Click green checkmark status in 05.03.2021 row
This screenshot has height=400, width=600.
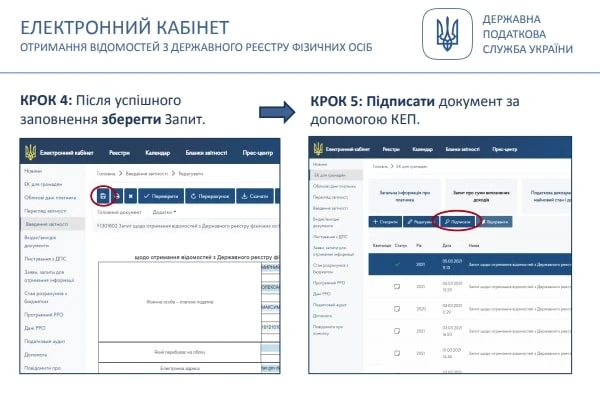397,264
